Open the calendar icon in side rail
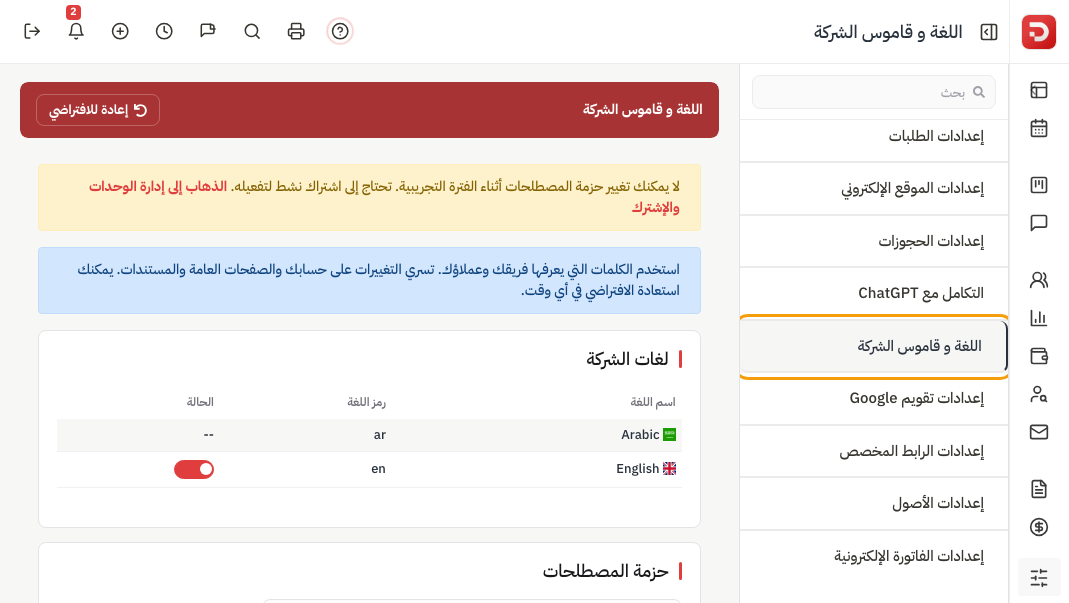The height and width of the screenshot is (603, 1069). pos(1038,128)
